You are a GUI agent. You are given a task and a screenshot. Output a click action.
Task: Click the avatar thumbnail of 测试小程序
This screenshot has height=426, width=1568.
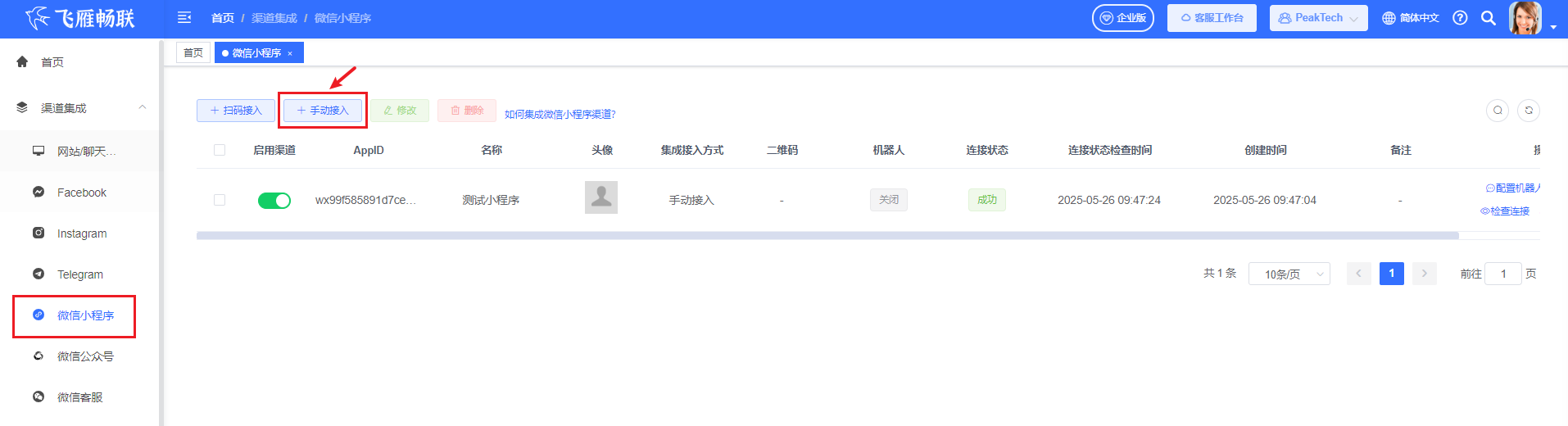pyautogui.click(x=601, y=197)
